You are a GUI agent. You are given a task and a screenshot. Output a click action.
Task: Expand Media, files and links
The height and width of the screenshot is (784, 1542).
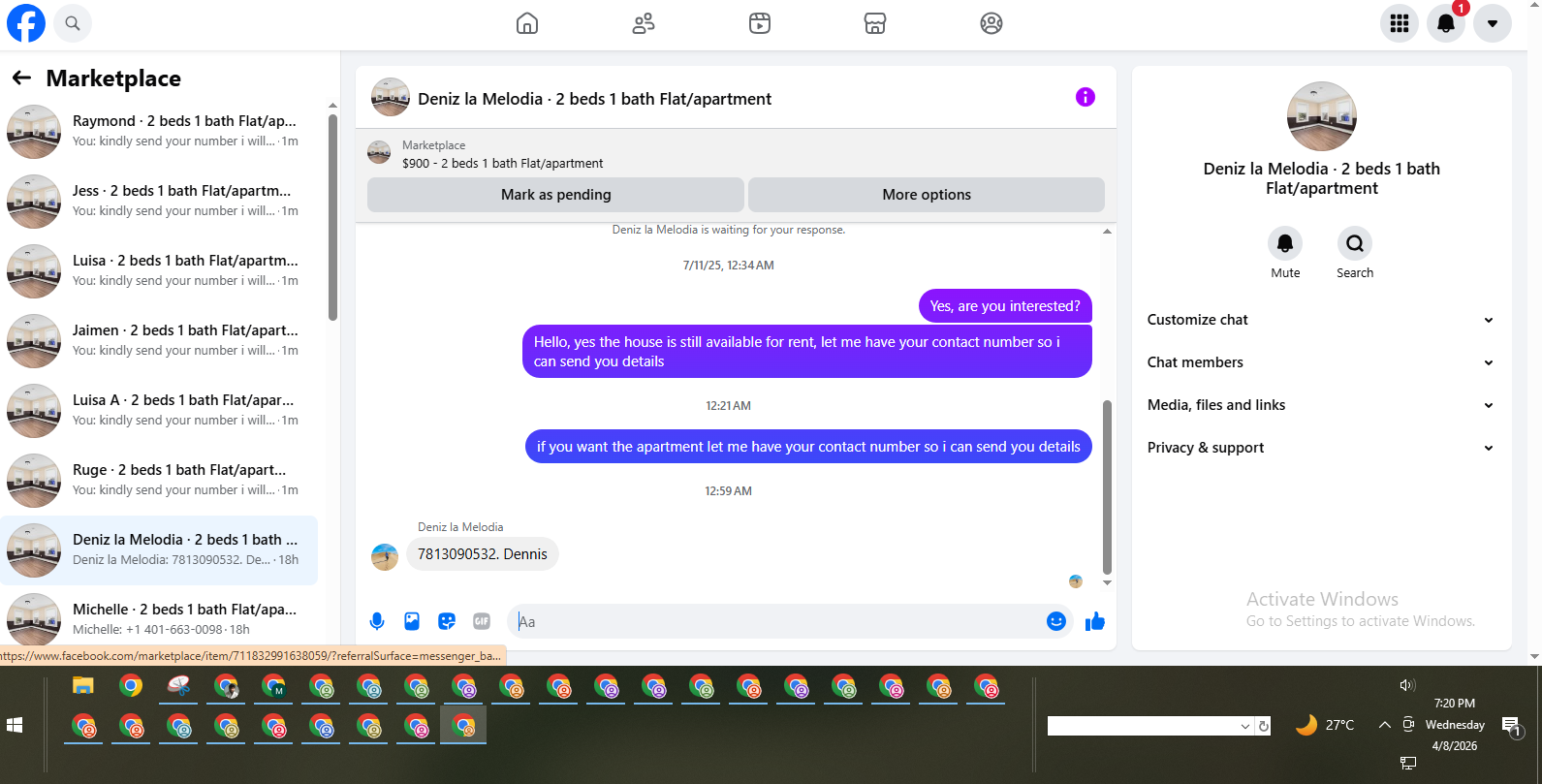(x=1321, y=405)
